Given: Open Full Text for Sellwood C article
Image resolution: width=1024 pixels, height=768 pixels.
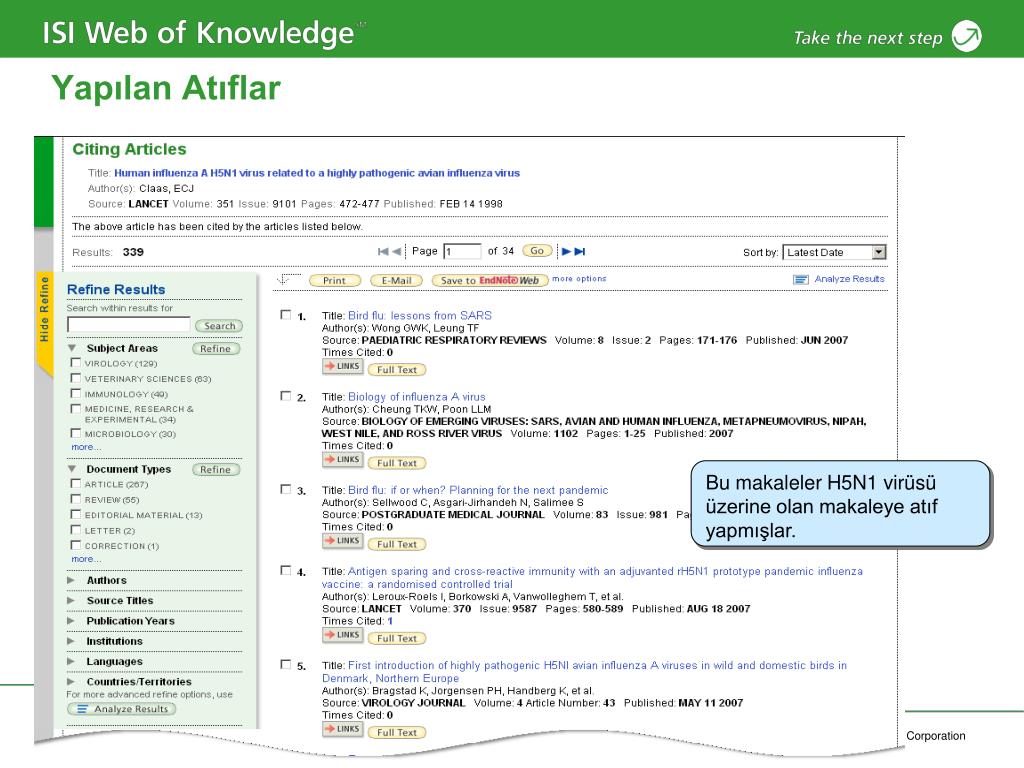Looking at the screenshot, I should coord(396,544).
